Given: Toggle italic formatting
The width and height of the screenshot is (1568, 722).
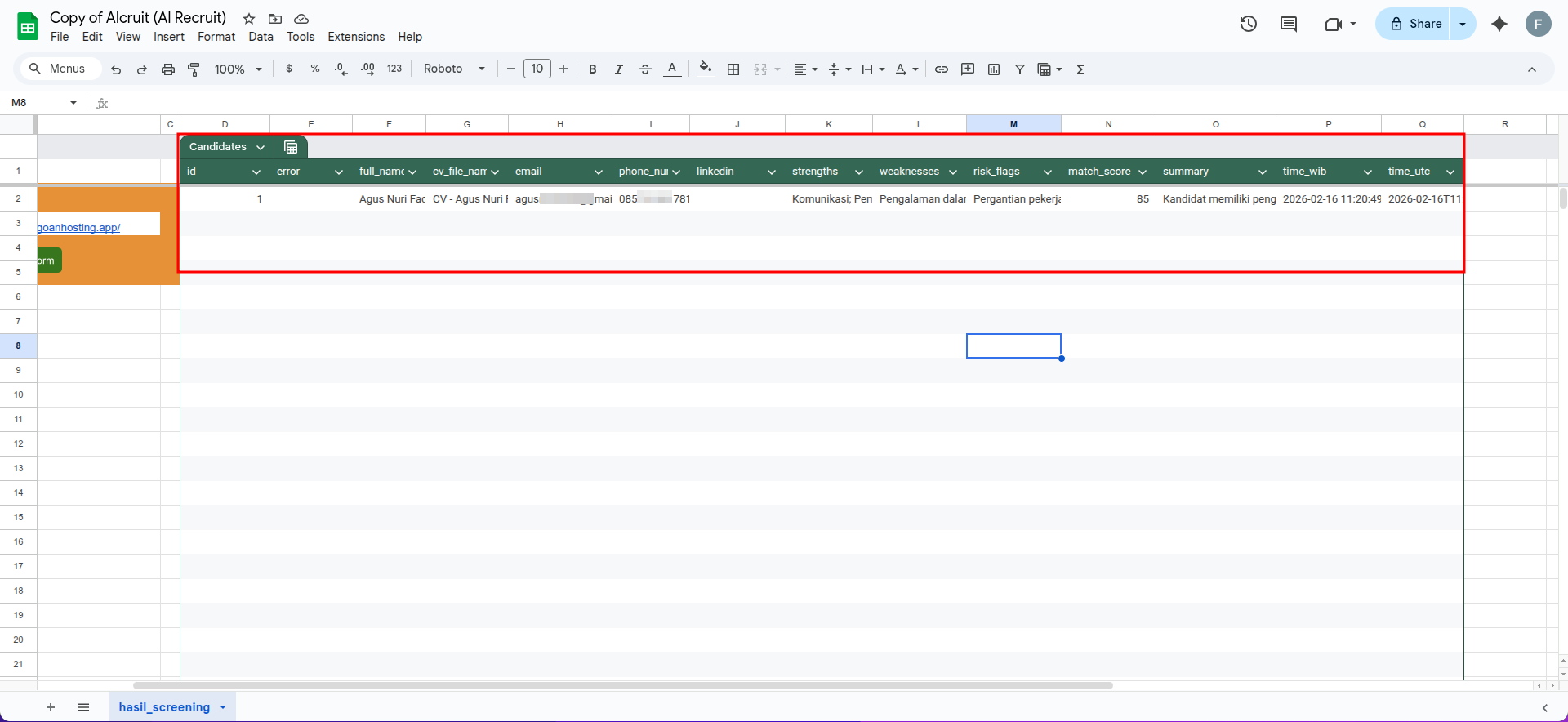Looking at the screenshot, I should 619,69.
